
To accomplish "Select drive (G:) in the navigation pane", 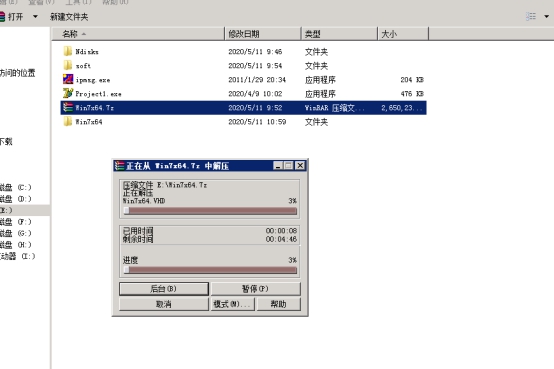I will [16, 233].
